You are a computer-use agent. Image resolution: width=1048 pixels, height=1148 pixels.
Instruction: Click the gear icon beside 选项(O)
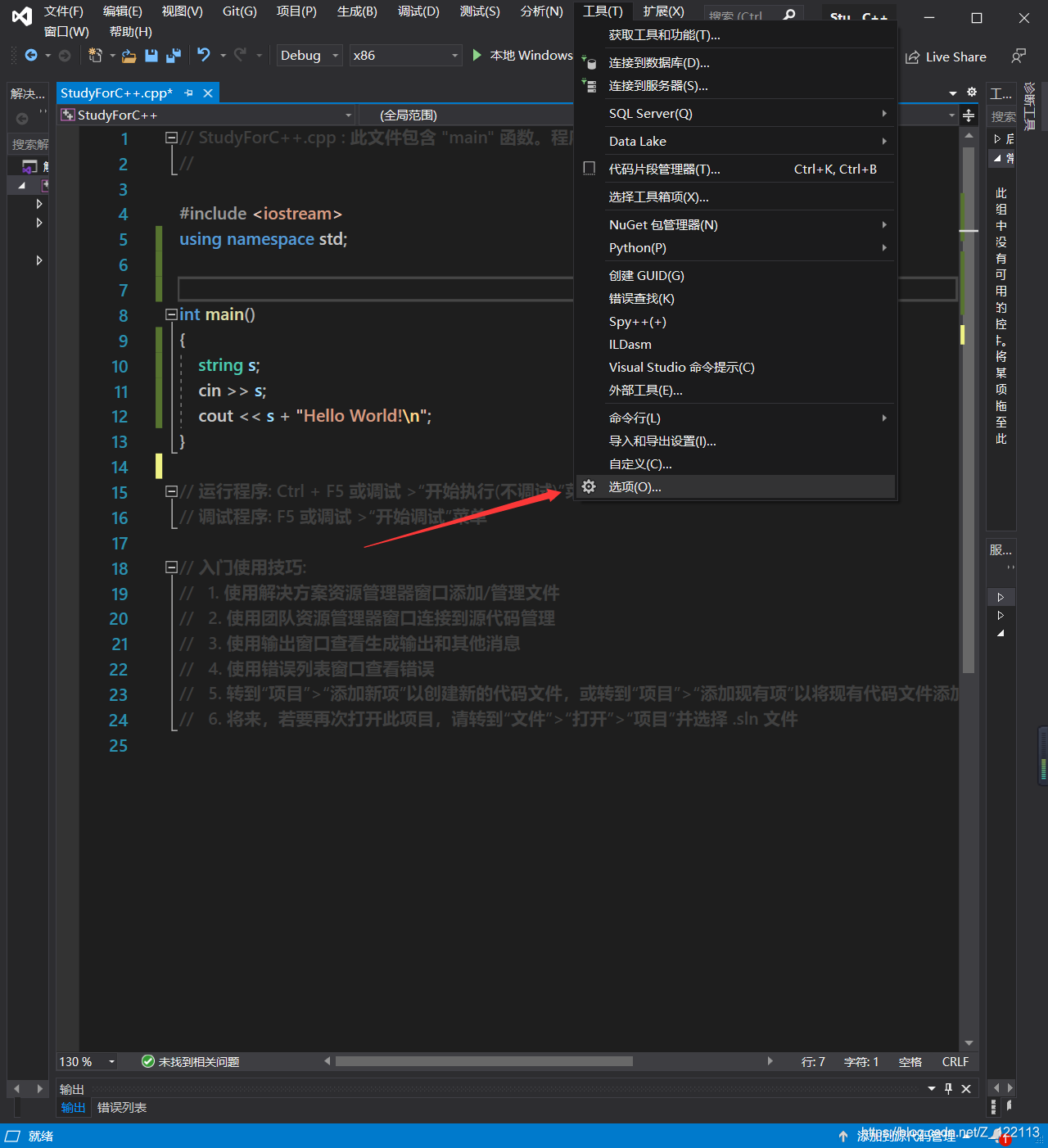(x=589, y=487)
